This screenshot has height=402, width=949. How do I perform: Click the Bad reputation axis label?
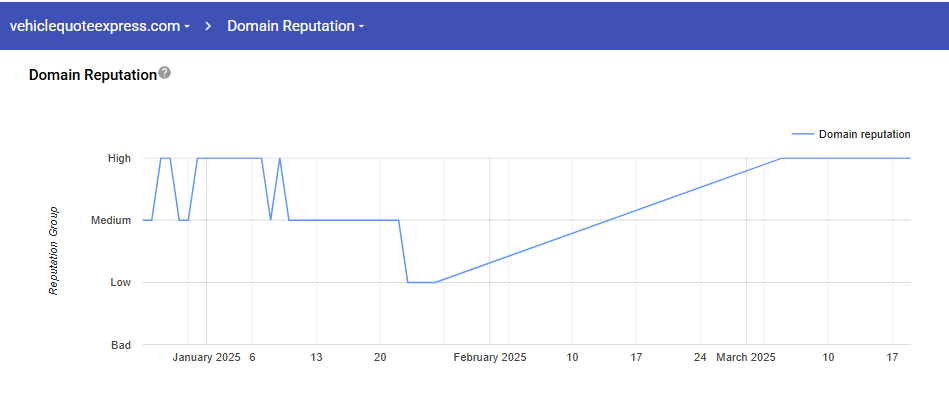[121, 345]
